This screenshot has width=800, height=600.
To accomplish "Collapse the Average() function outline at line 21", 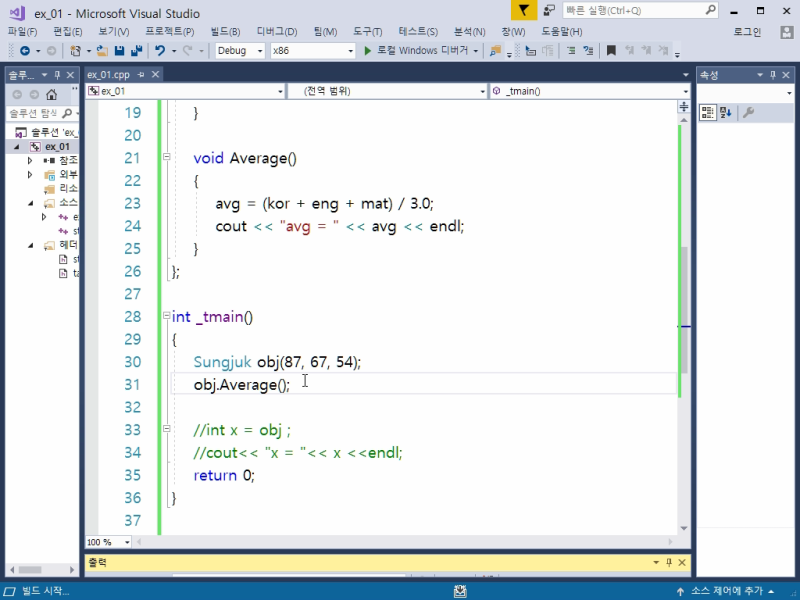I will point(166,157).
